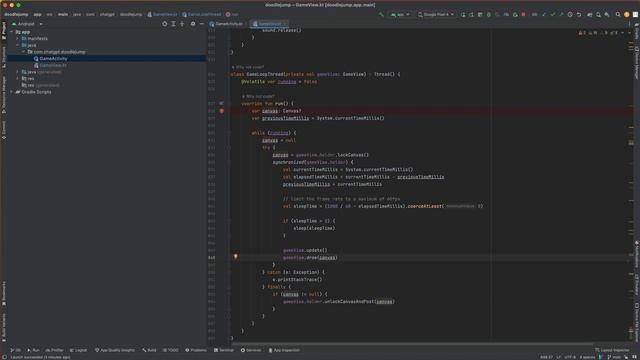
Task: Open the Layout Inspector tool window
Action: pos(612,350)
